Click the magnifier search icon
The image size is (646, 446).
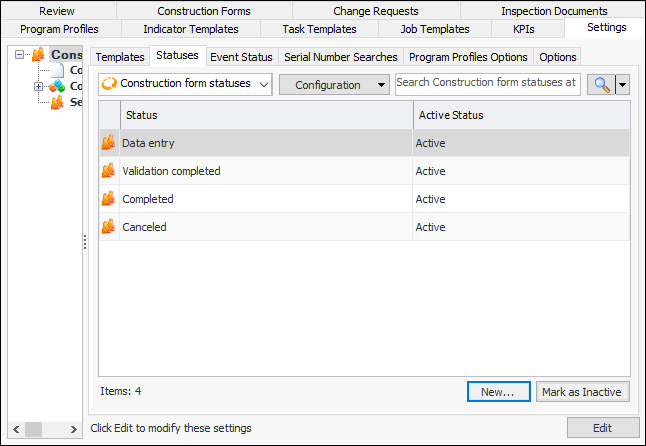601,84
